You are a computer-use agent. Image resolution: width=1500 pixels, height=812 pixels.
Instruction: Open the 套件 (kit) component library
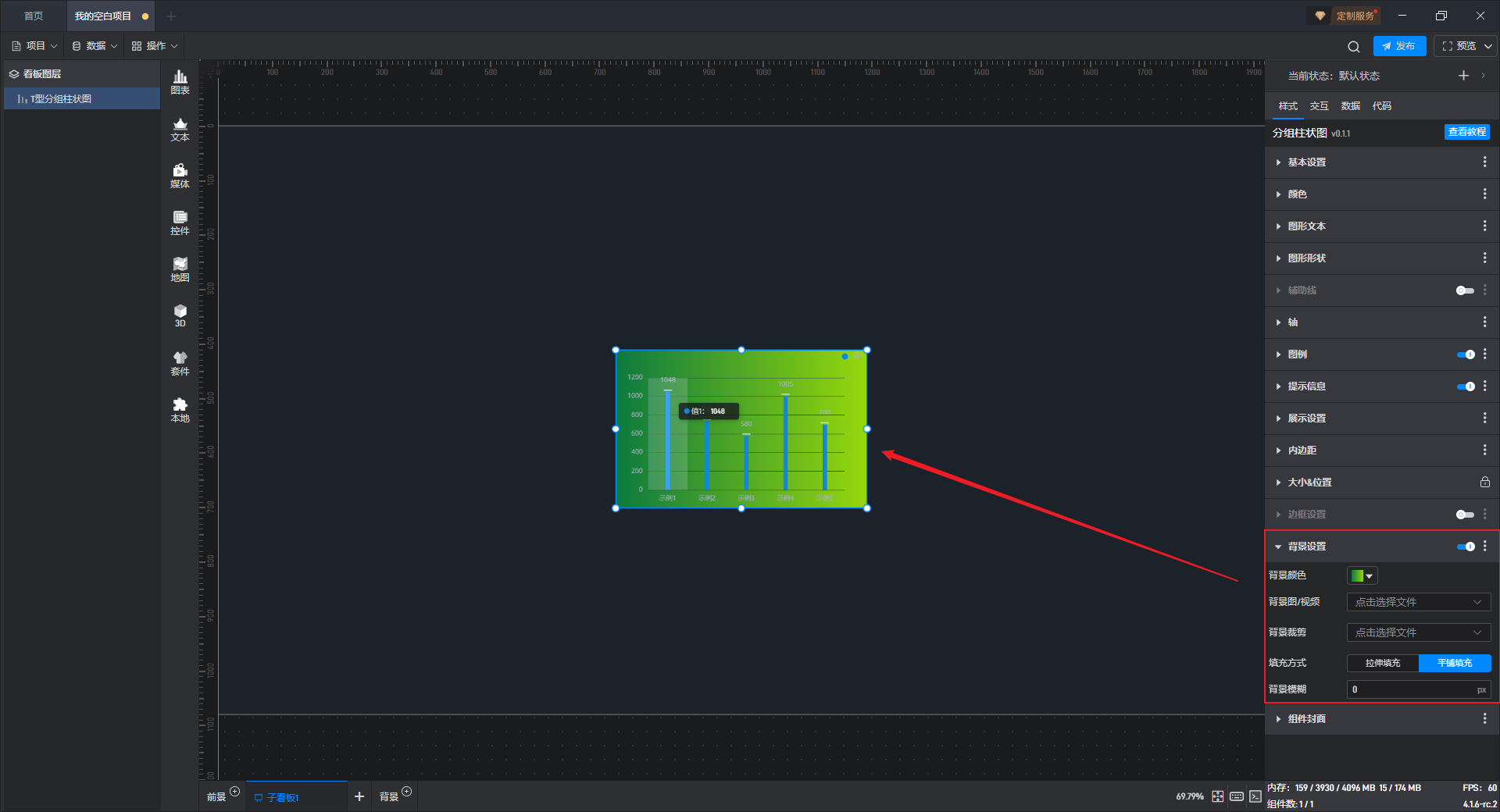(180, 363)
